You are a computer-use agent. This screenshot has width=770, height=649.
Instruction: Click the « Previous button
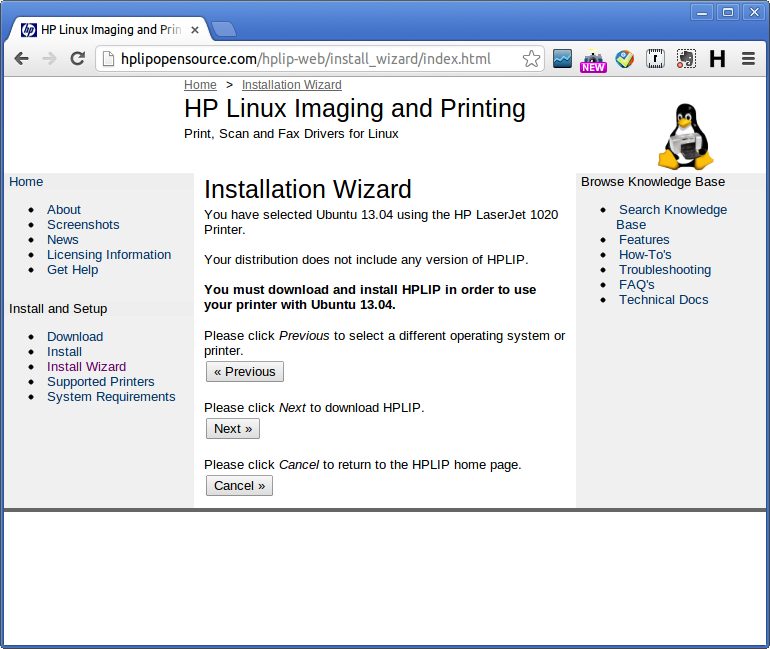click(245, 372)
